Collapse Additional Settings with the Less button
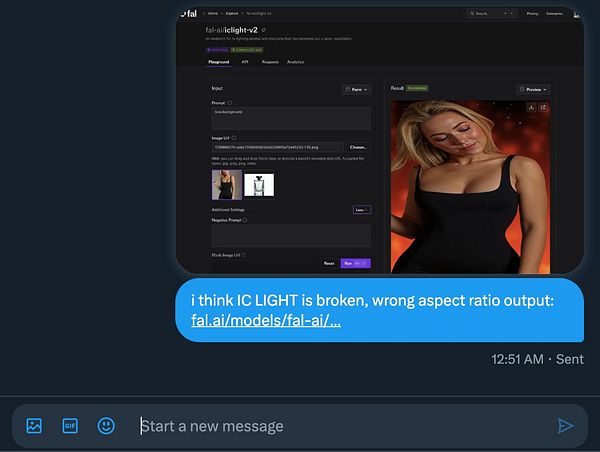600x452 pixels. 362,210
